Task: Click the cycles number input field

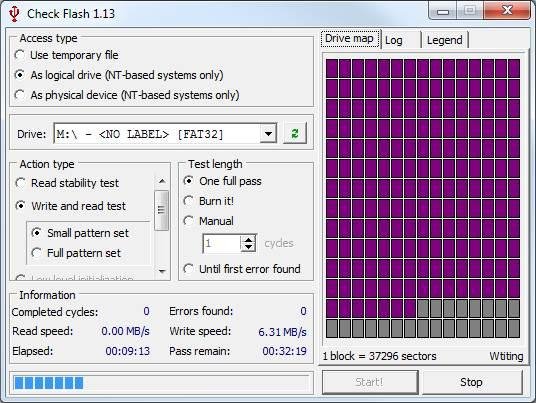Action: click(x=222, y=243)
